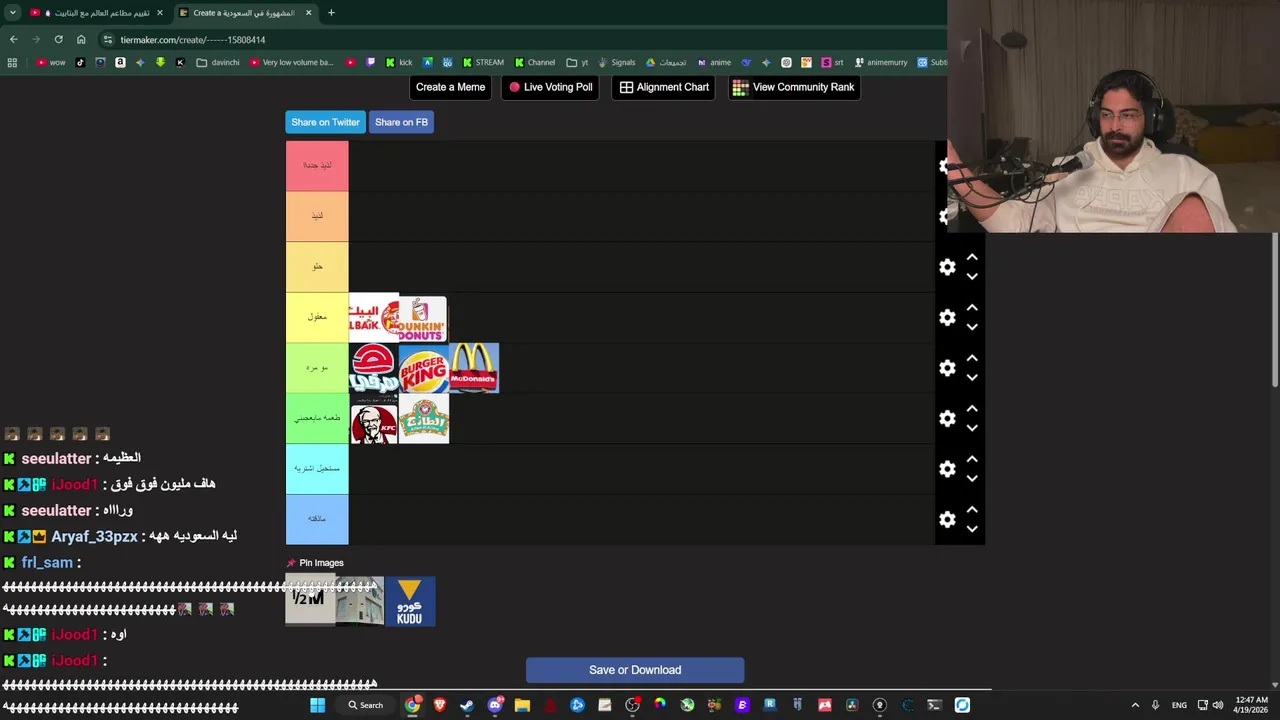Open the Windows Start menu

tap(317, 705)
